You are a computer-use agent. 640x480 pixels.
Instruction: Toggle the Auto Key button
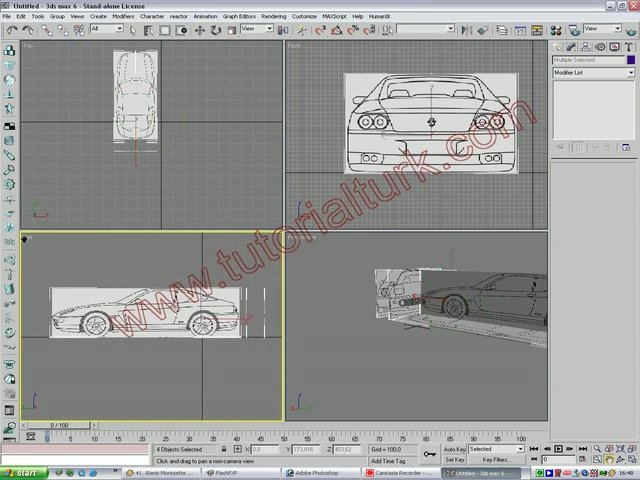click(454, 449)
